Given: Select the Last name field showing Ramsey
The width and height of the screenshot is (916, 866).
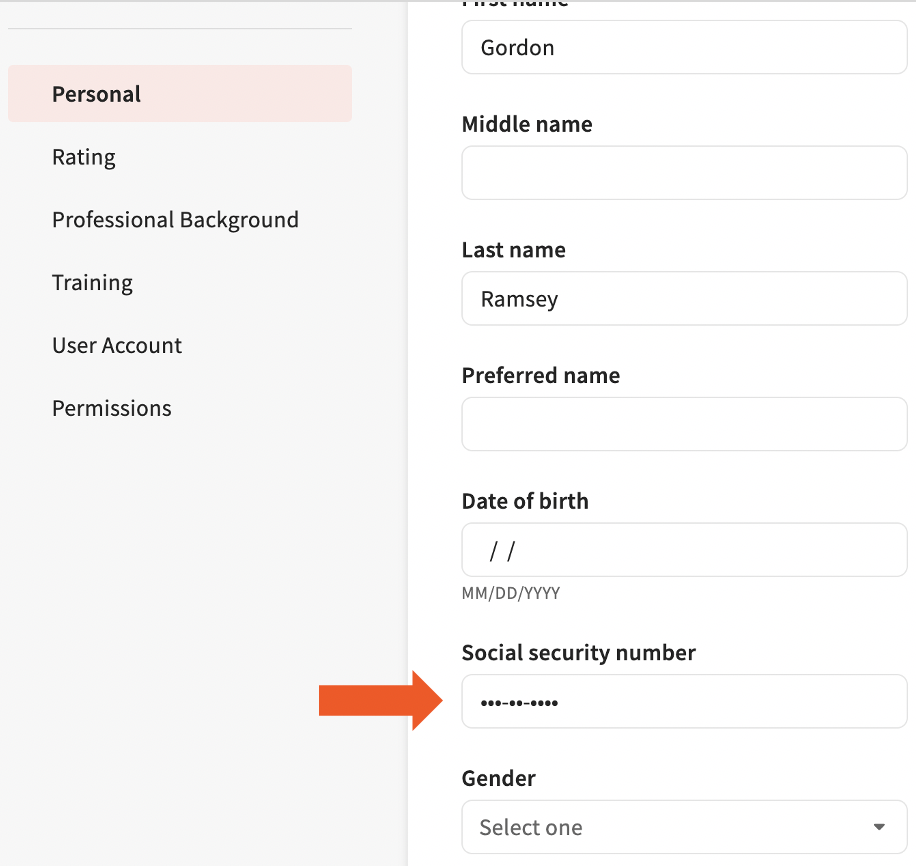Looking at the screenshot, I should coord(684,298).
